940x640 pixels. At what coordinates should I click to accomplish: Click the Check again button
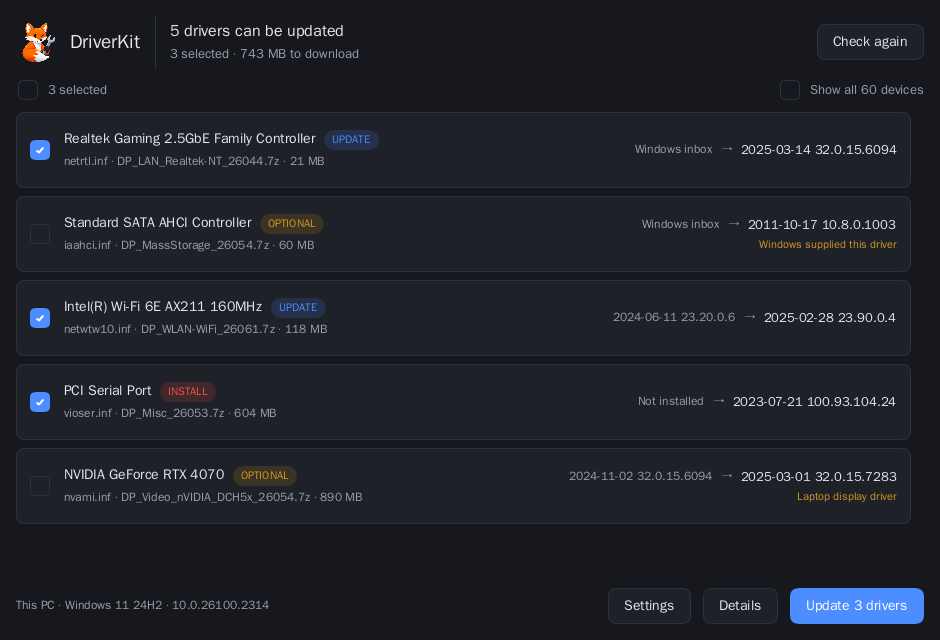pyautogui.click(x=870, y=42)
